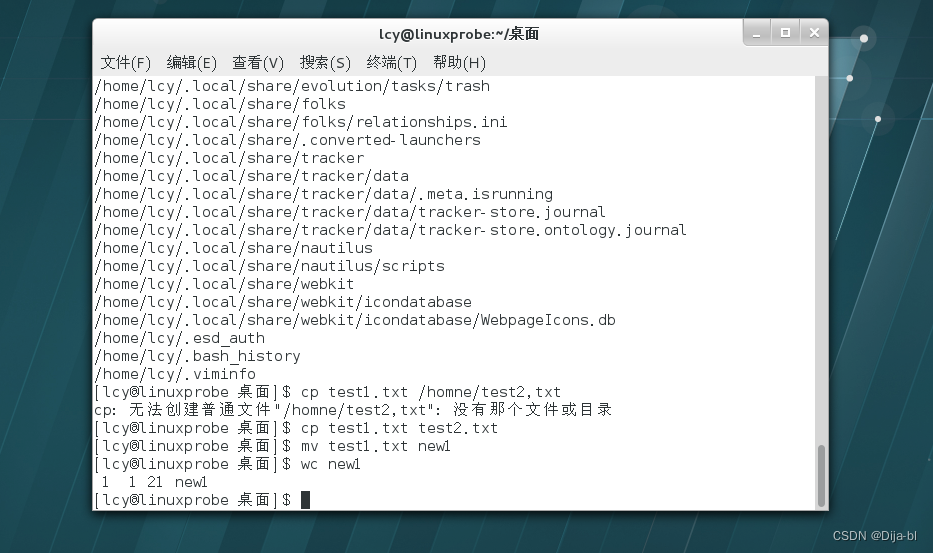
Task: Click the command wc new1
Action: pyautogui.click(x=331, y=464)
